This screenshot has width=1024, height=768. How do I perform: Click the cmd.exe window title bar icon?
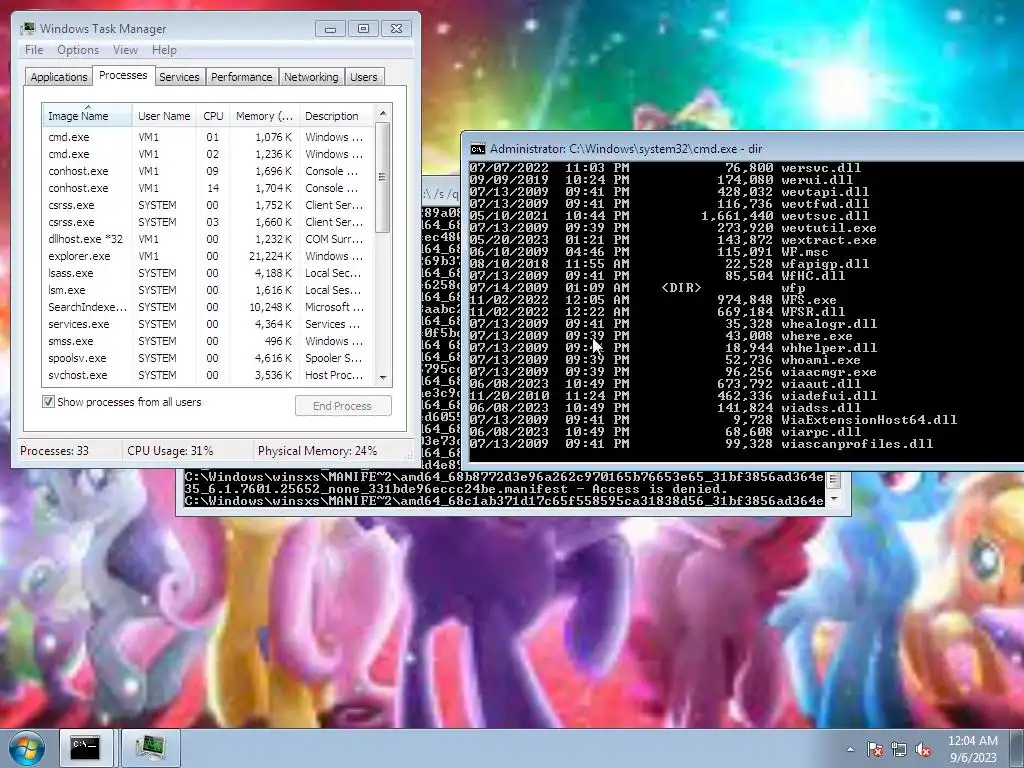point(477,149)
